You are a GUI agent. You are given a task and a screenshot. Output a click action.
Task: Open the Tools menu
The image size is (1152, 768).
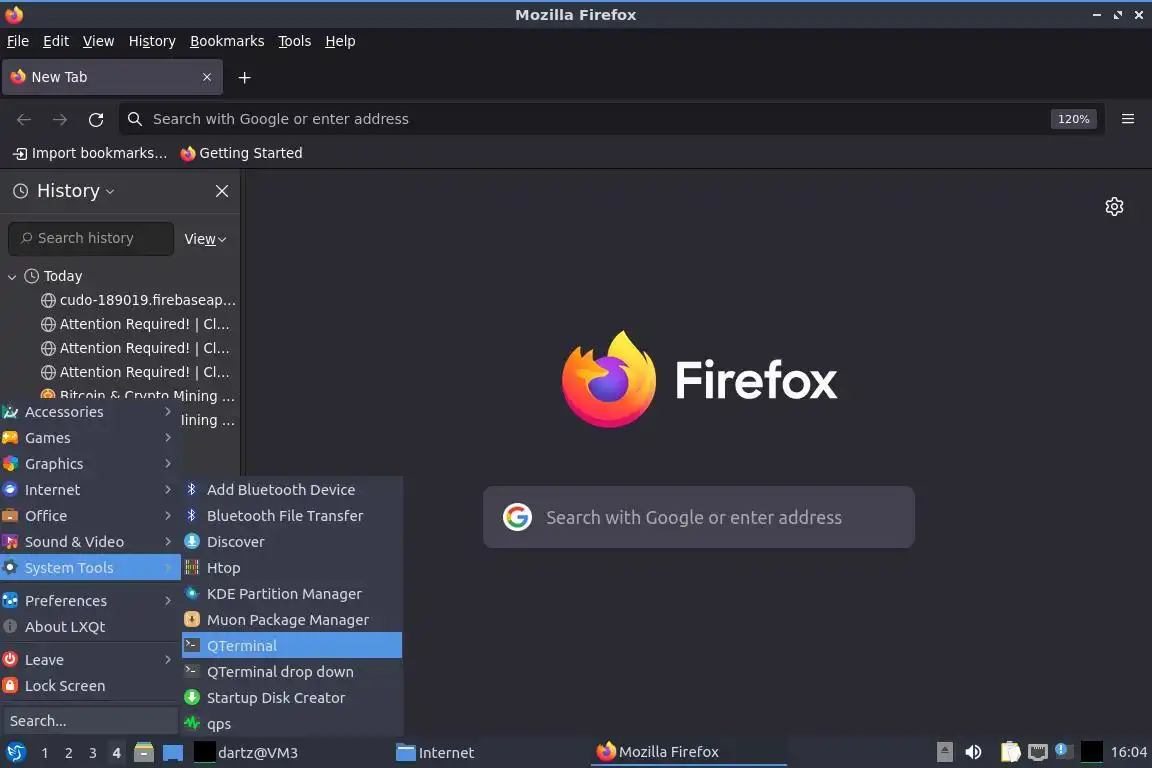(295, 41)
